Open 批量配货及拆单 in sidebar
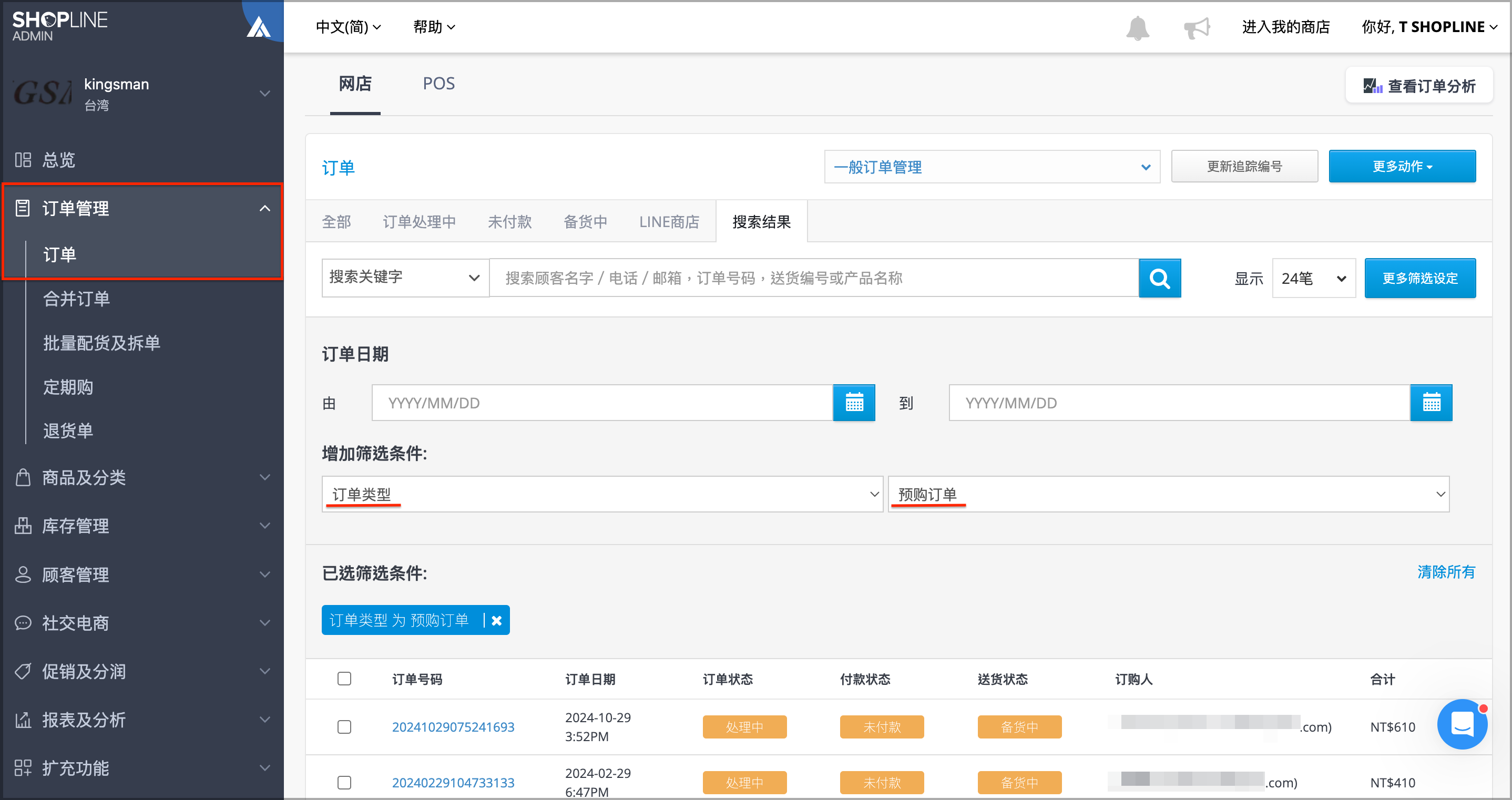 point(101,343)
